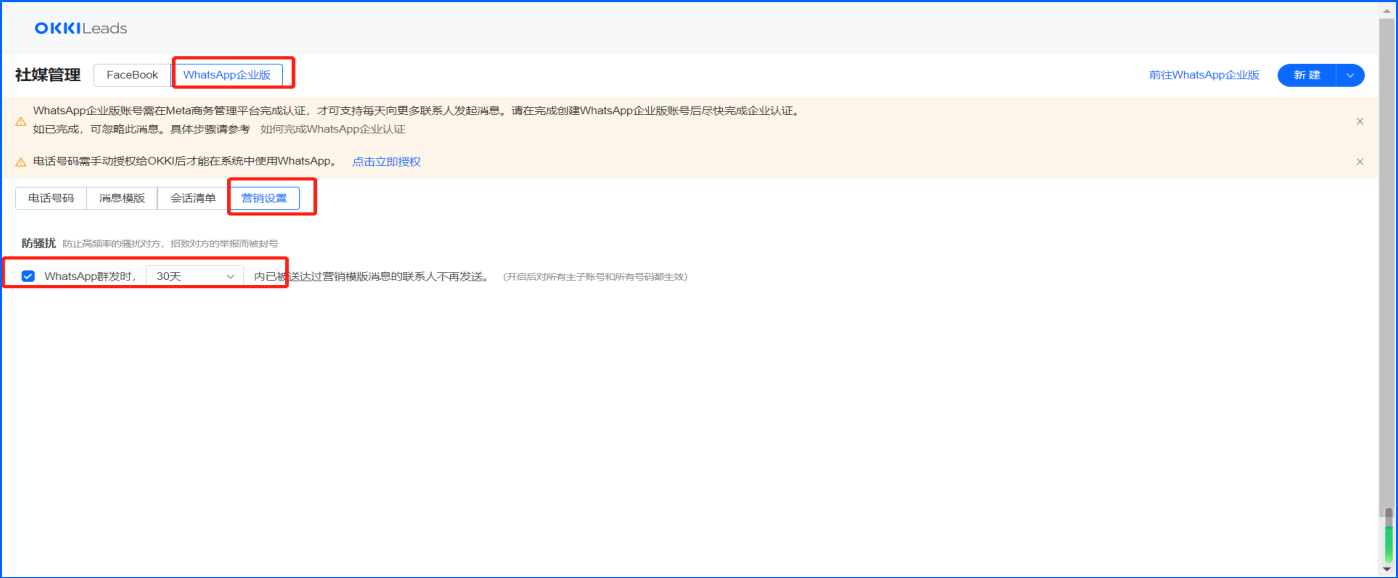Click the 防骚扰 section heading
This screenshot has height=578, width=1398.
(x=39, y=243)
